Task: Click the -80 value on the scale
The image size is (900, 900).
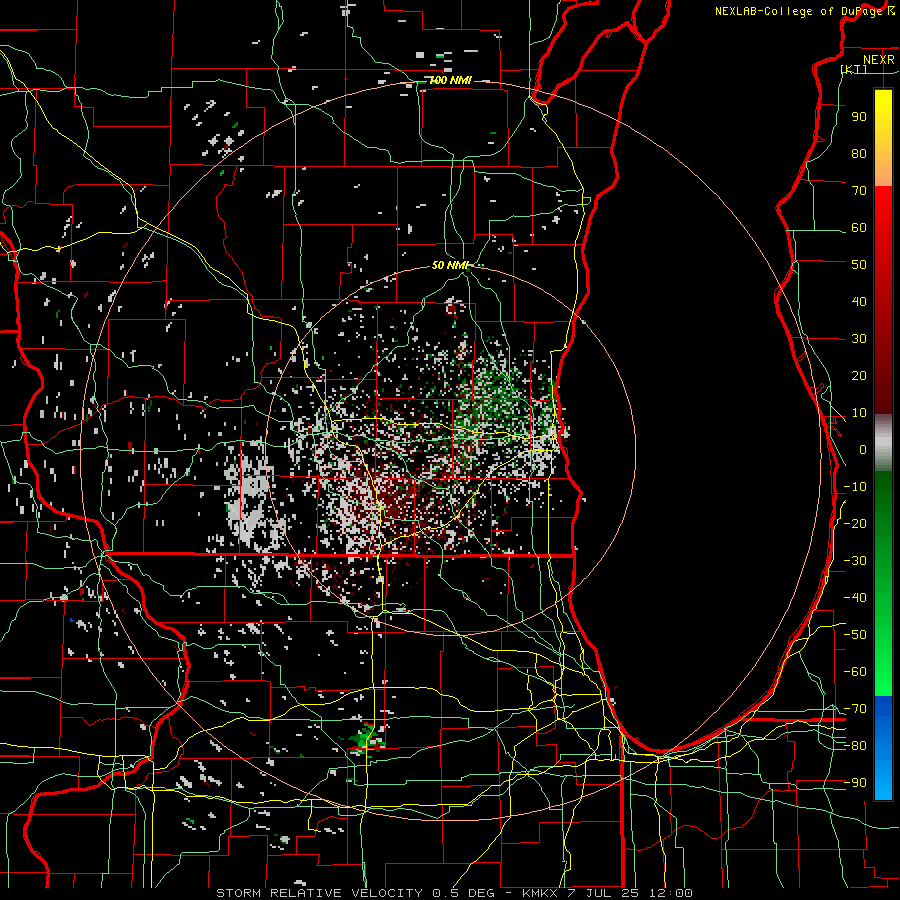Action: point(855,746)
